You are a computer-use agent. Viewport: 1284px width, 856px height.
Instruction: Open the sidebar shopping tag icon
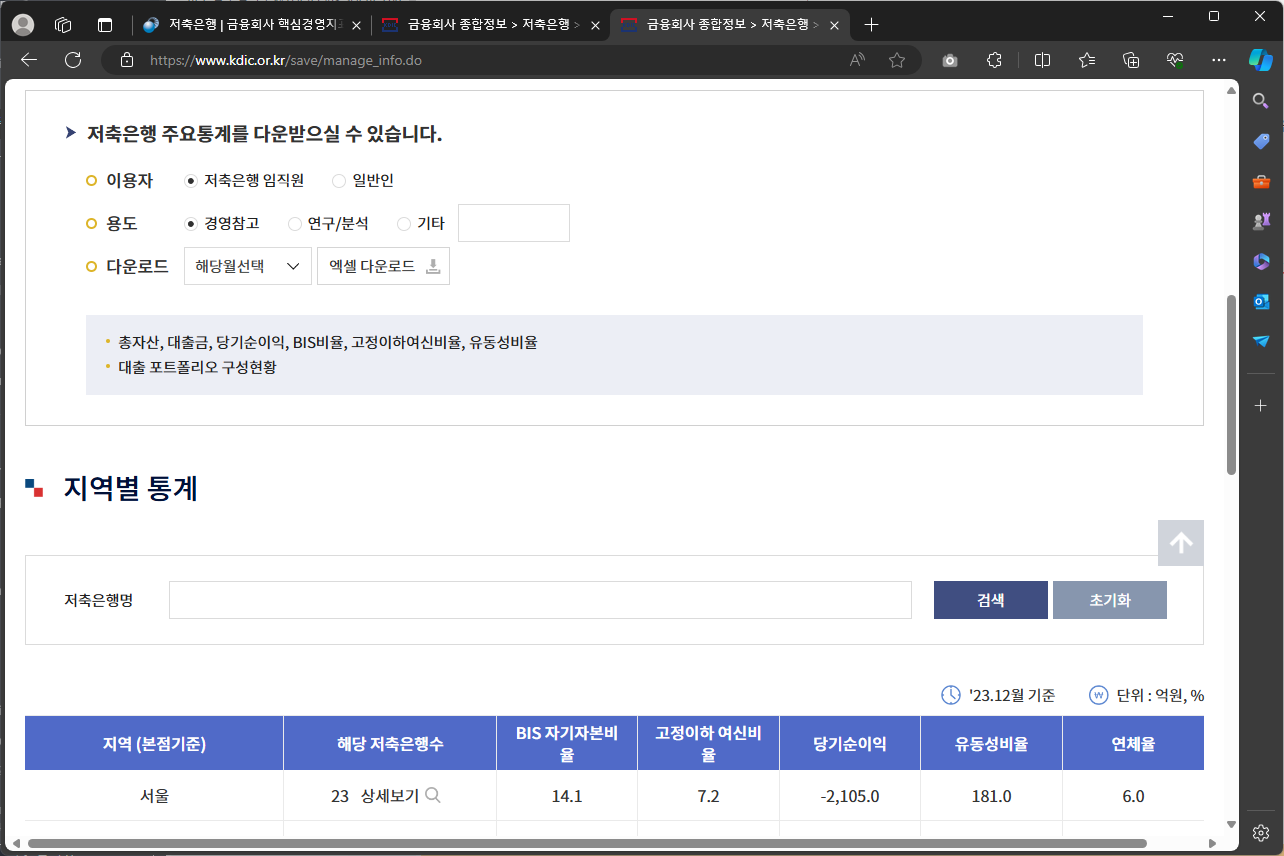coord(1261,141)
